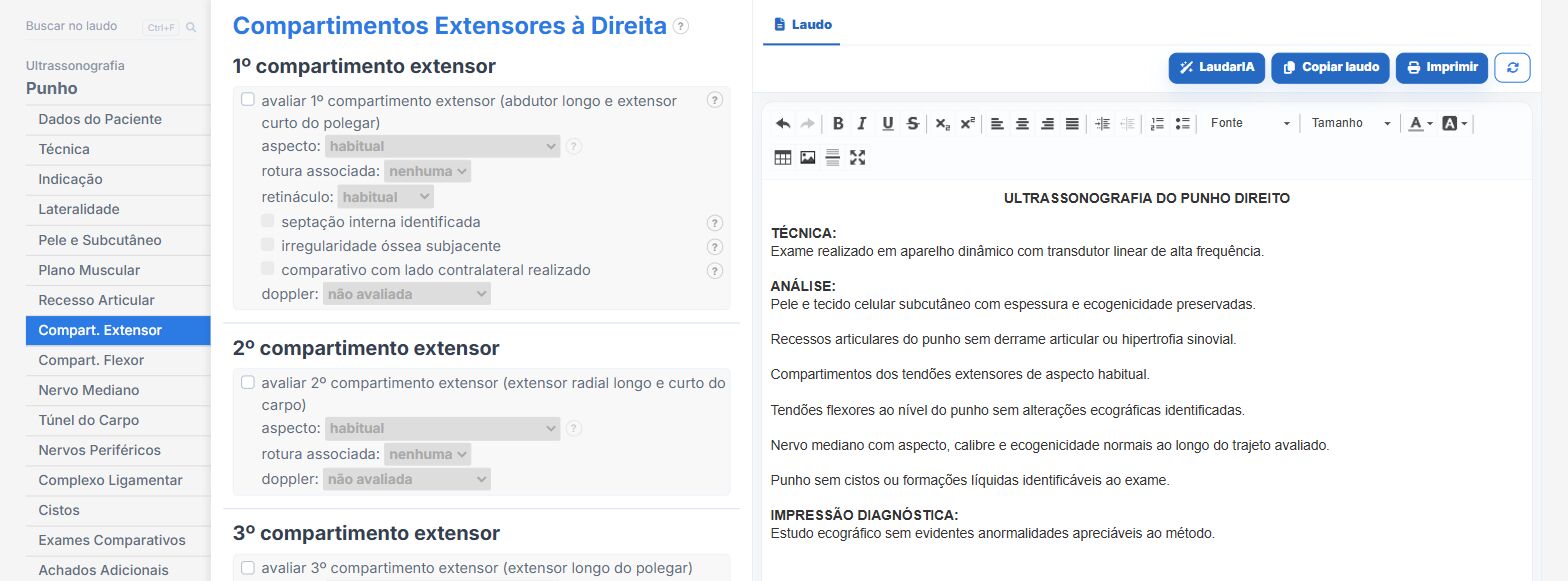Open help for comparativo com lado contralateral

714,271
